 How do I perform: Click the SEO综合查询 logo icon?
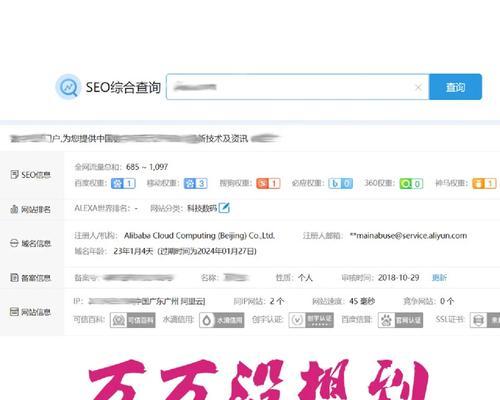point(68,87)
